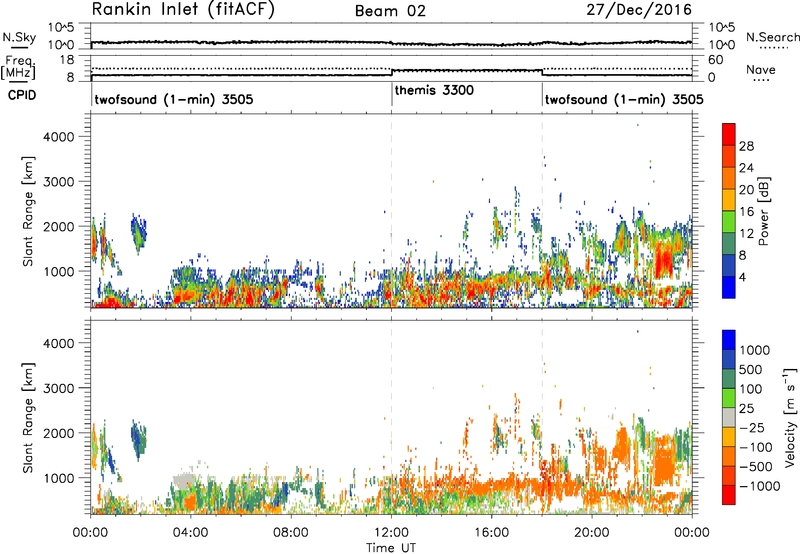This screenshot has width=800, height=554.
Task: Click the 04:00 time tick label
Action: click(x=190, y=533)
